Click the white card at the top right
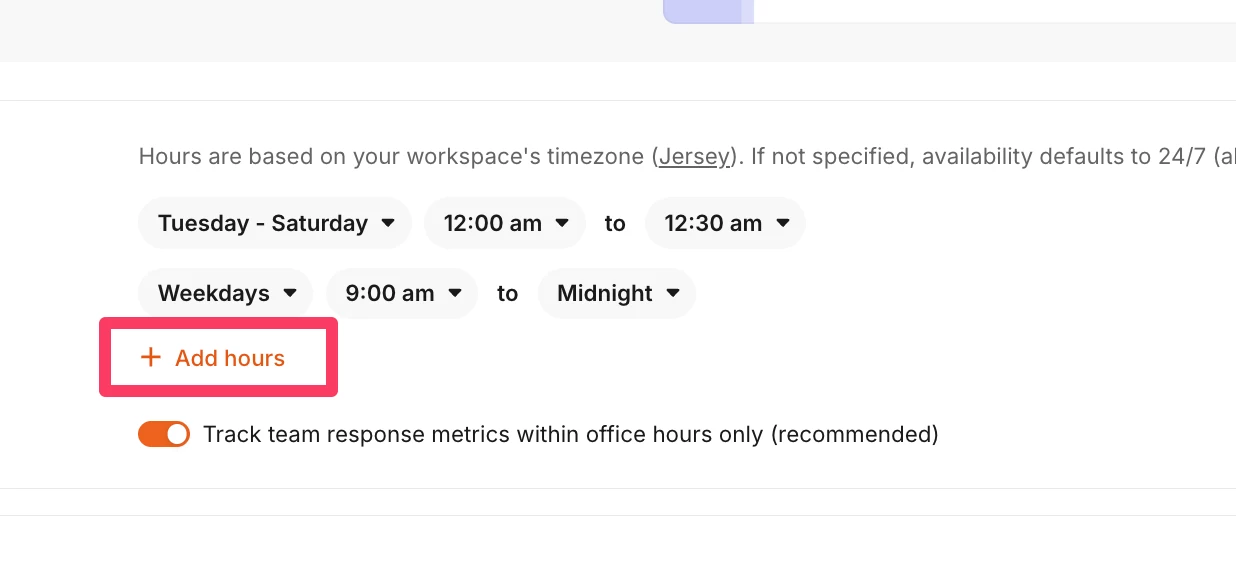 tap(995, 11)
